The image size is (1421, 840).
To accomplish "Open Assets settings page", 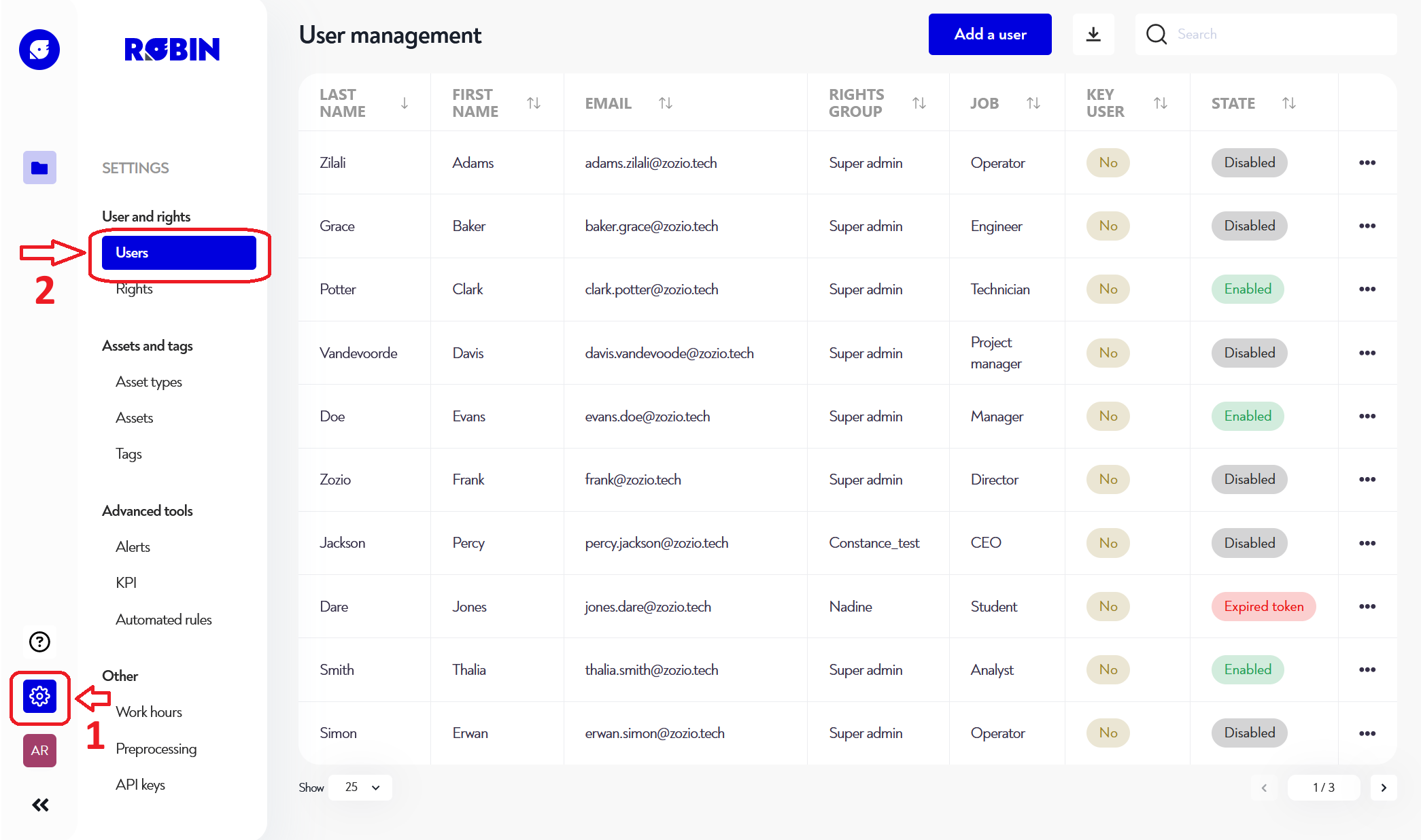I will click(x=134, y=418).
